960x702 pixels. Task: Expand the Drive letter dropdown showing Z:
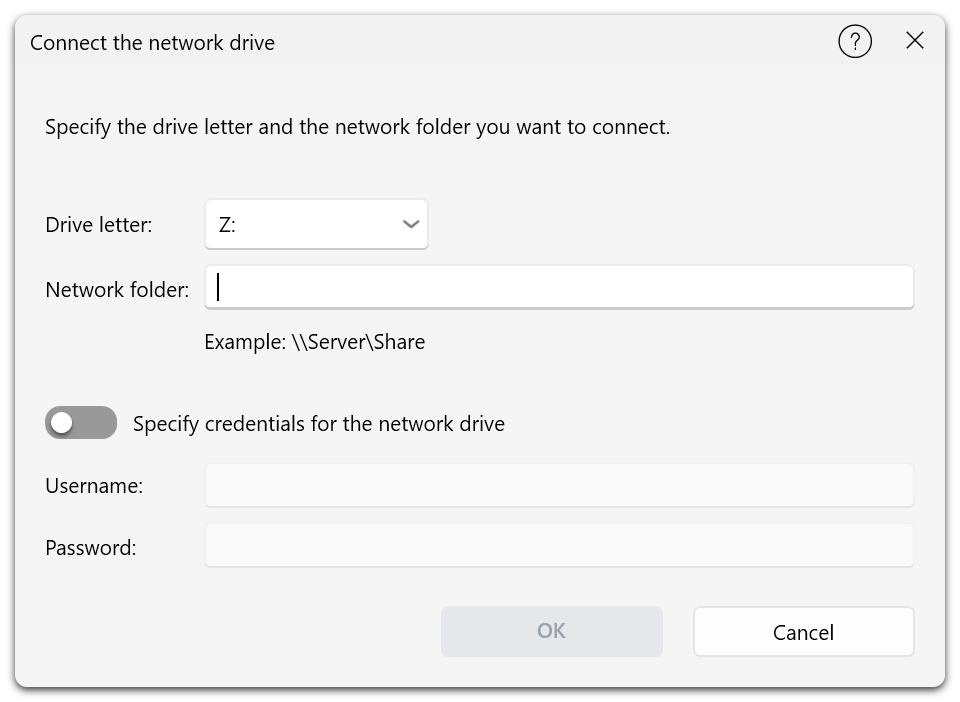point(316,224)
